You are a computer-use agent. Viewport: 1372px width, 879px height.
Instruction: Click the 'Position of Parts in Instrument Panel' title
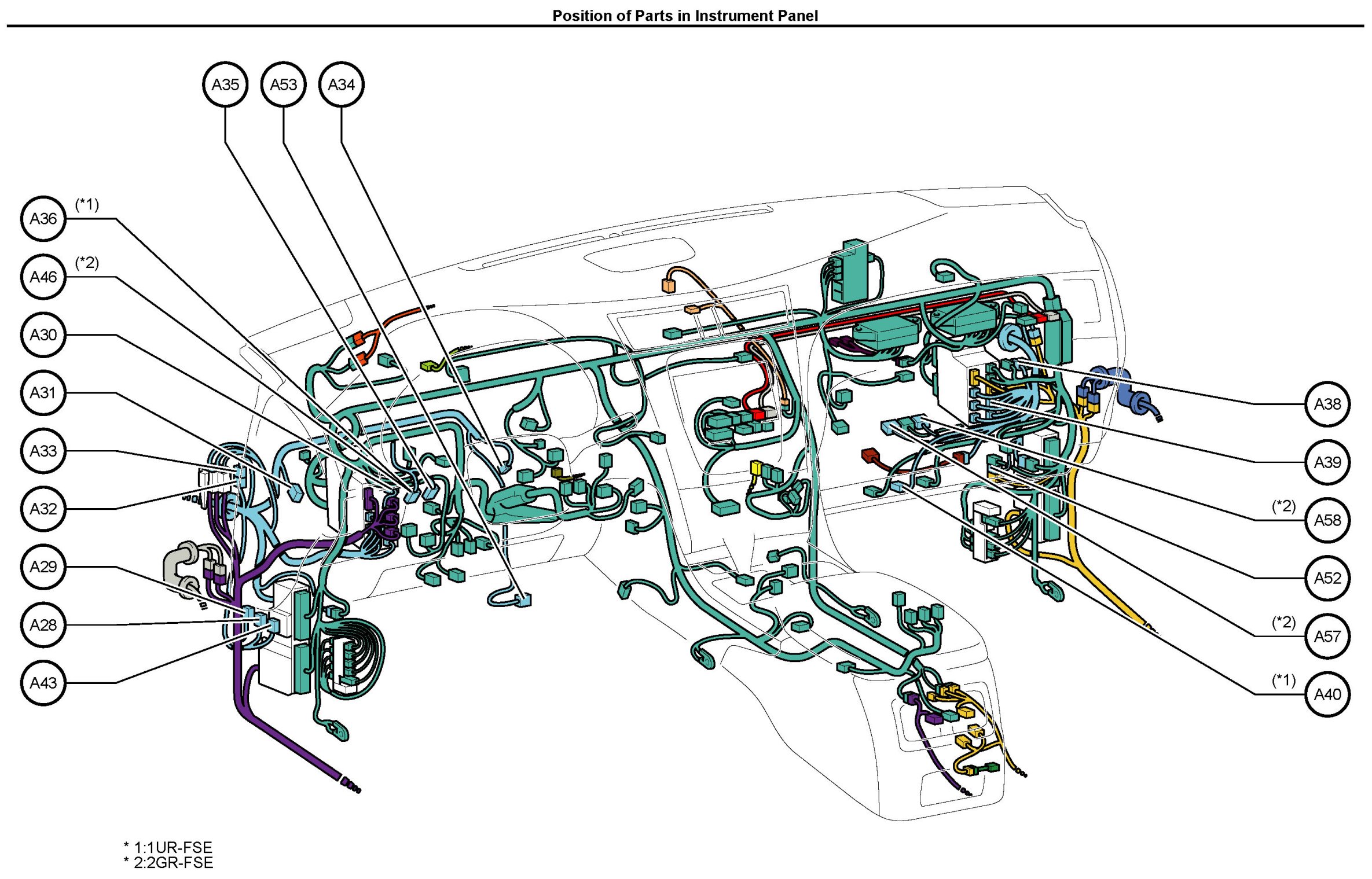(685, 16)
